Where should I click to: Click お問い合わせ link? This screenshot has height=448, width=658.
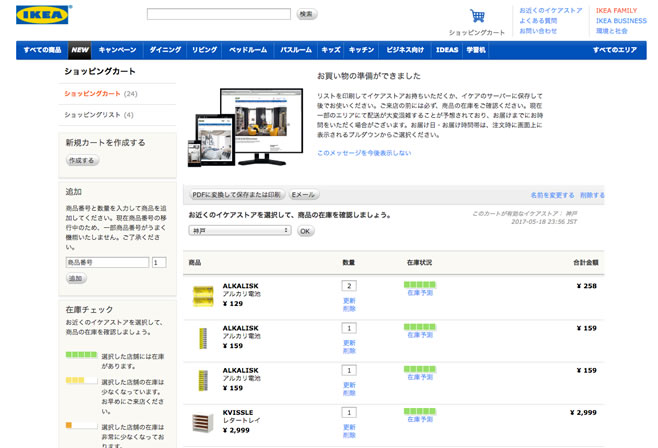(538, 31)
